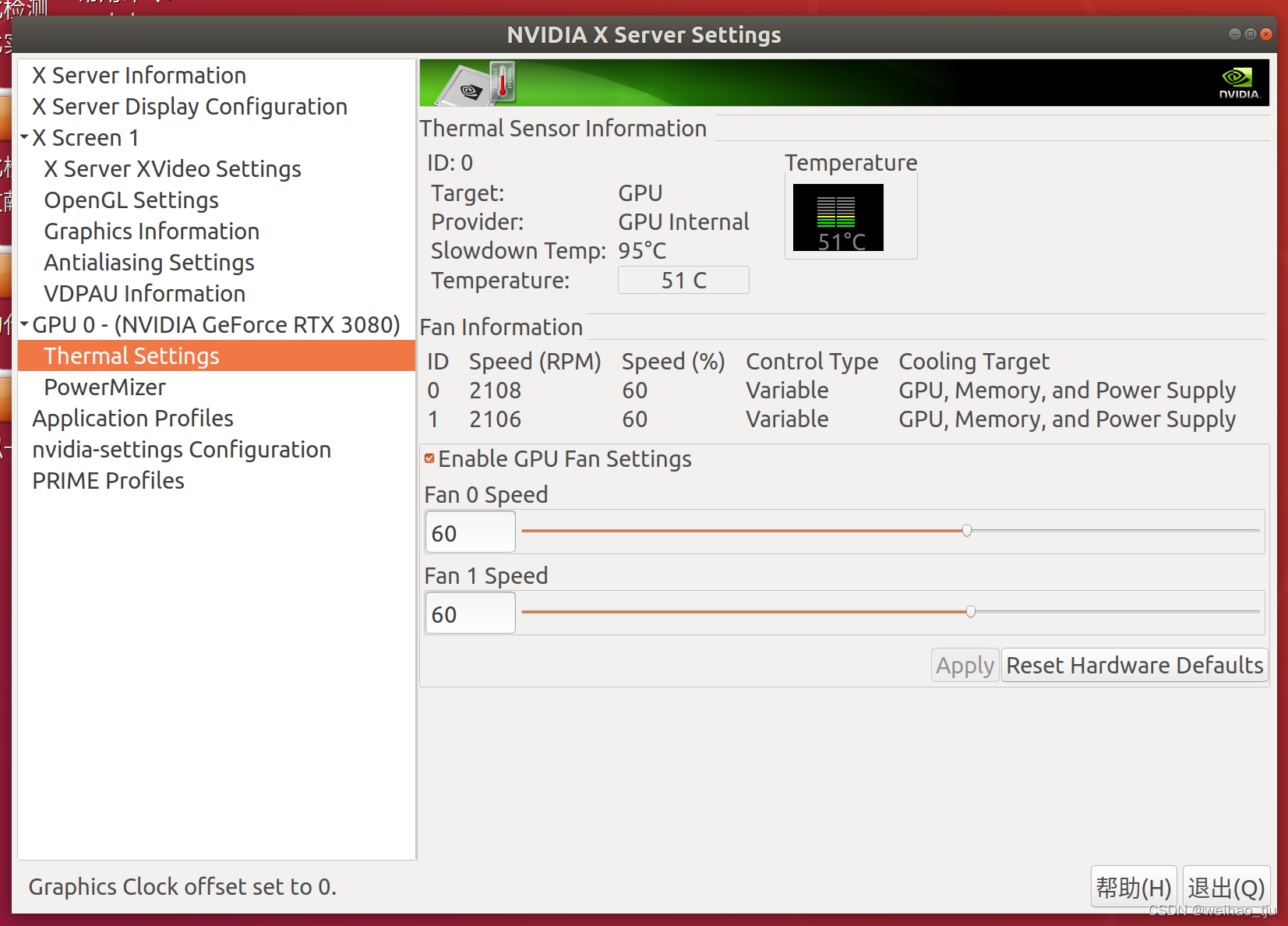Click the status text Graphics Clock offset
Screen dimensions: 1288x926
(182, 887)
